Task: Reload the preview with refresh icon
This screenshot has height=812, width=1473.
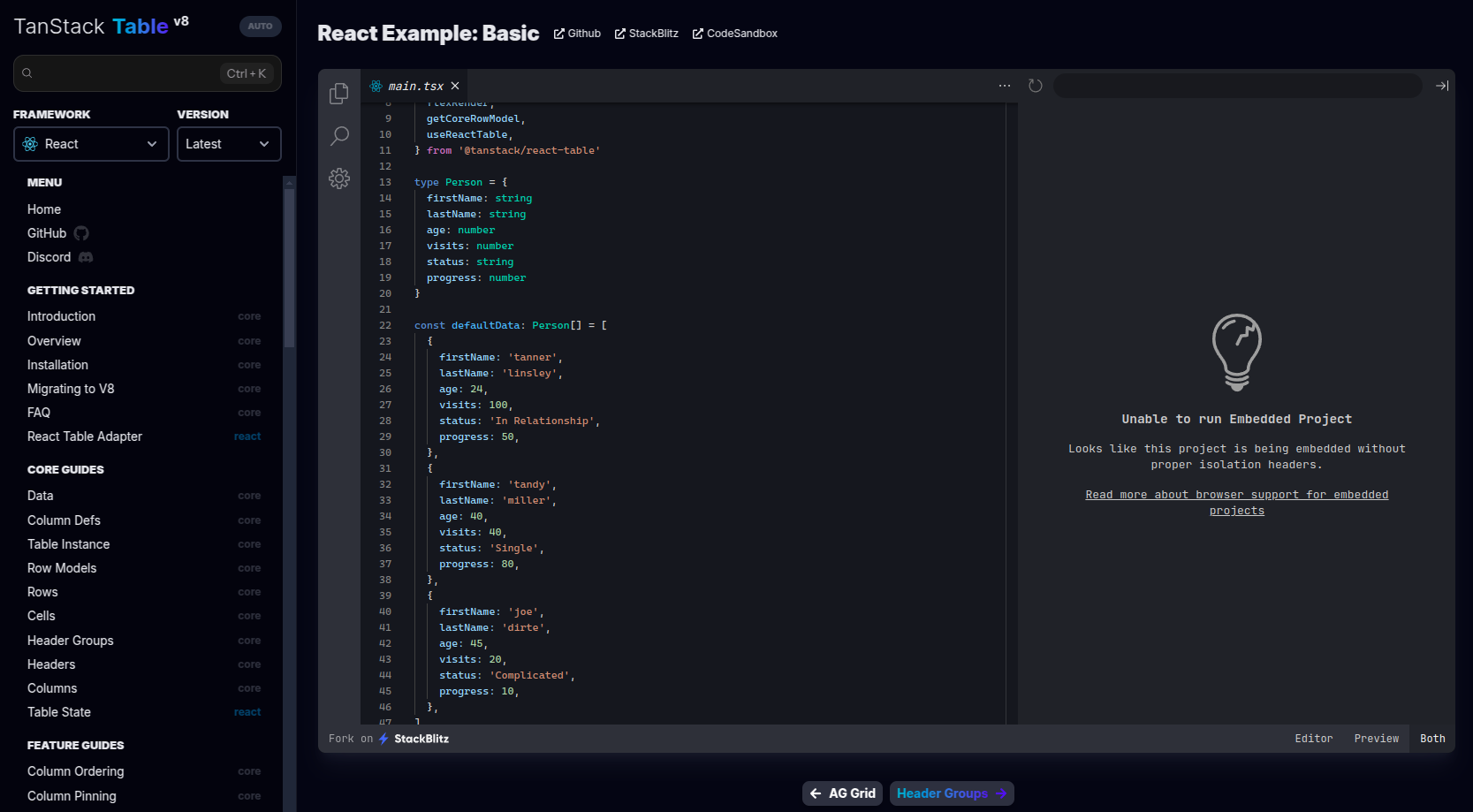Action: (1036, 86)
